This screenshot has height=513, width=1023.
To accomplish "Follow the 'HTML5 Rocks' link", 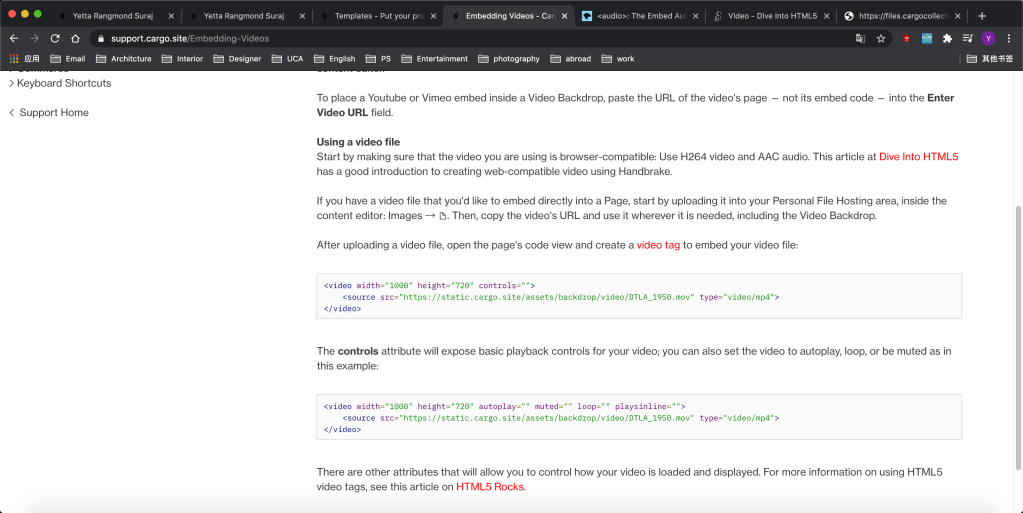I will [490, 487].
